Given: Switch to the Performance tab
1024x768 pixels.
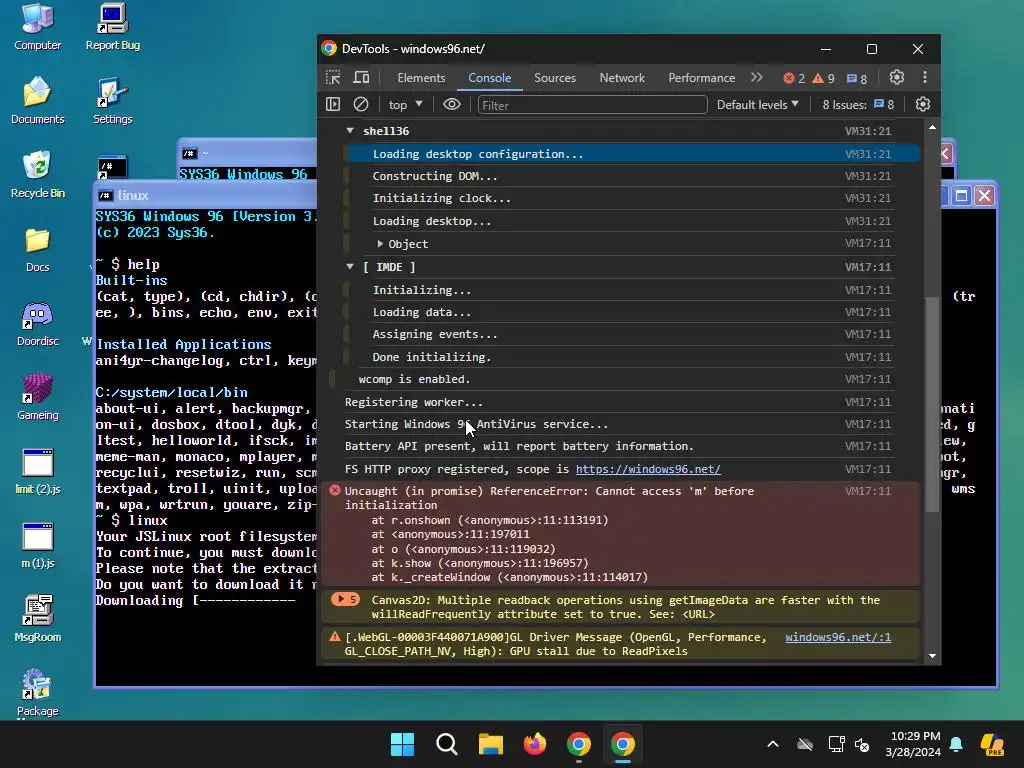Looking at the screenshot, I should point(701,78).
